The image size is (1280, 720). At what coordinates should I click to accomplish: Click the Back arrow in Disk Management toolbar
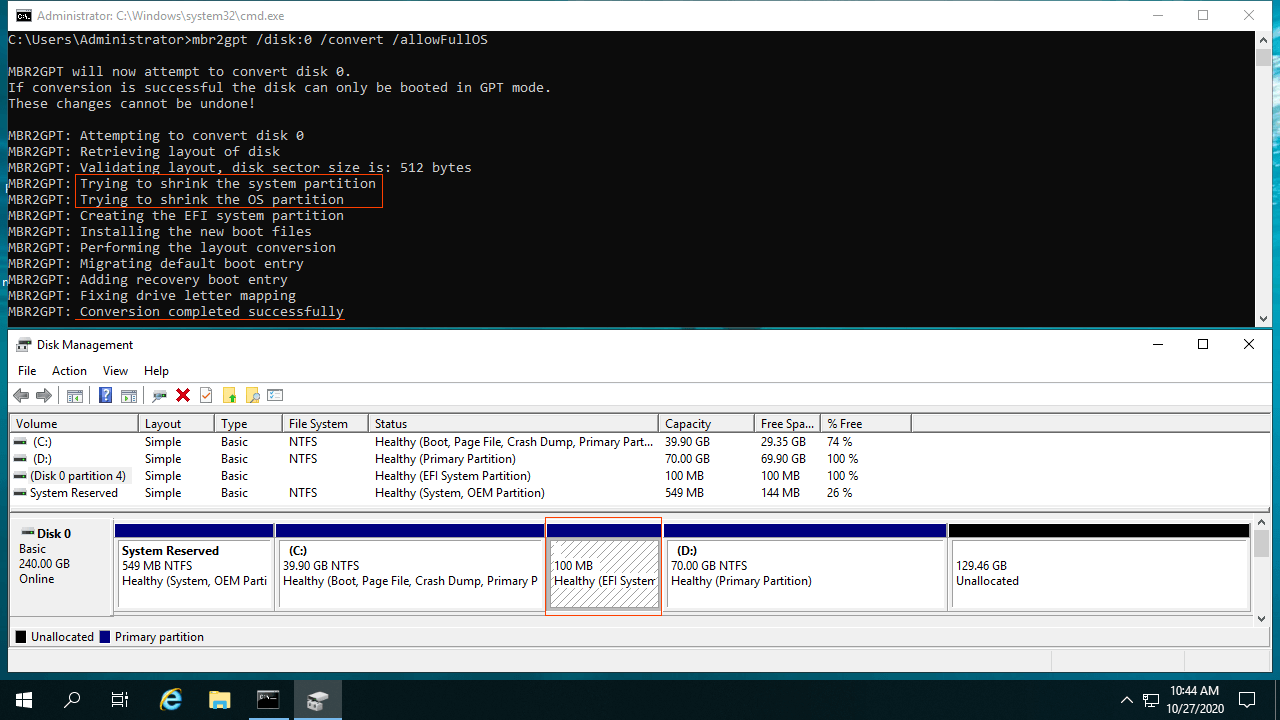(x=20, y=396)
